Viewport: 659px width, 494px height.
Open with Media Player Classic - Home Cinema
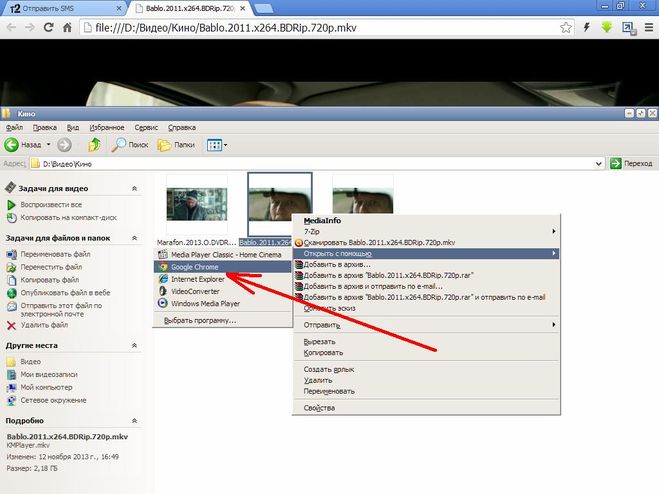pos(223,255)
